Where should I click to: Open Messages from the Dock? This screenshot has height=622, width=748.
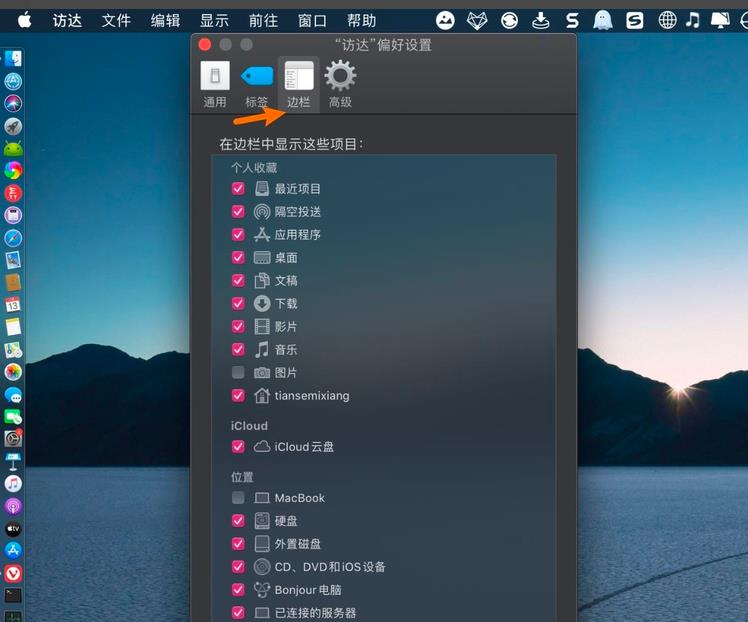[x=13, y=394]
